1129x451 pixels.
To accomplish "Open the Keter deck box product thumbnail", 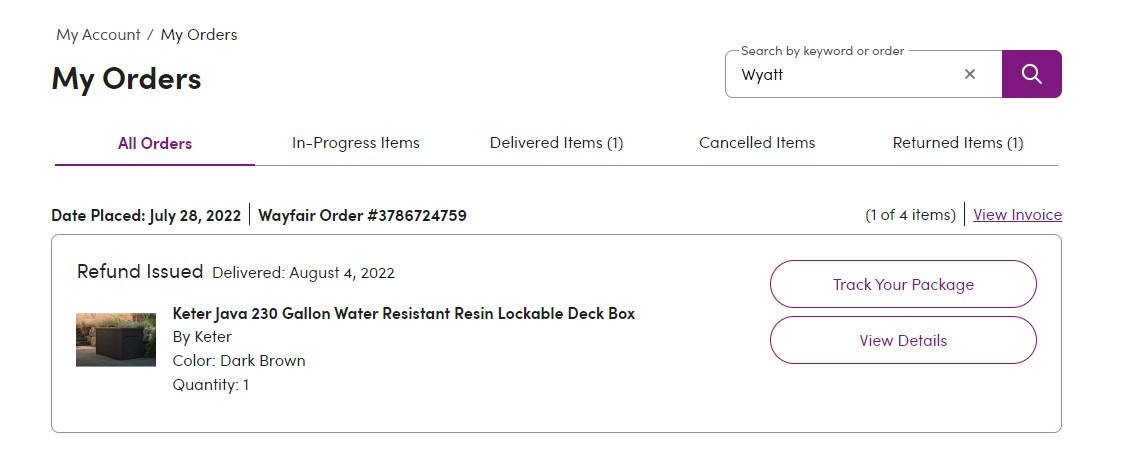I will point(116,339).
